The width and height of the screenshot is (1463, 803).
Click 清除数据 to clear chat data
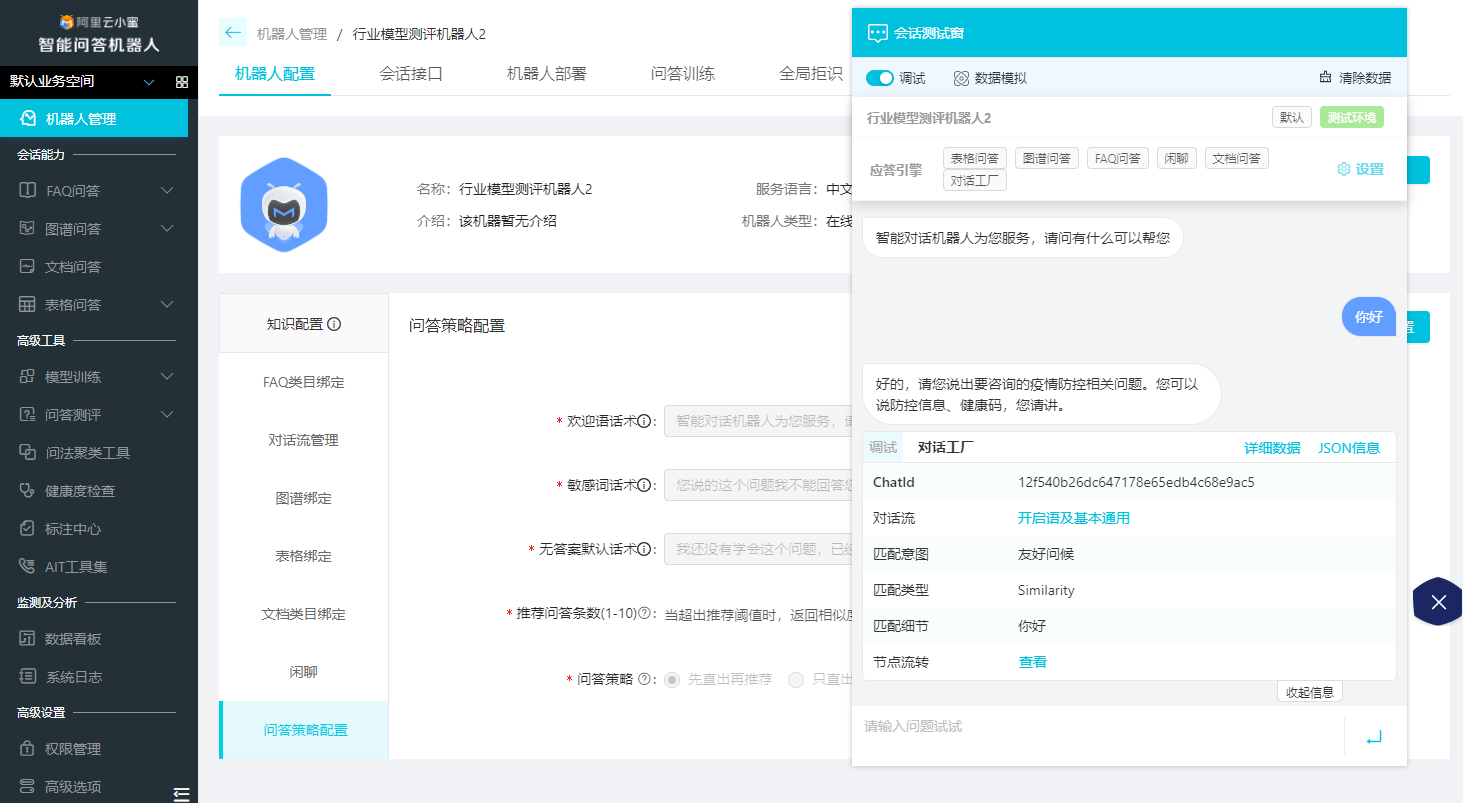1355,78
